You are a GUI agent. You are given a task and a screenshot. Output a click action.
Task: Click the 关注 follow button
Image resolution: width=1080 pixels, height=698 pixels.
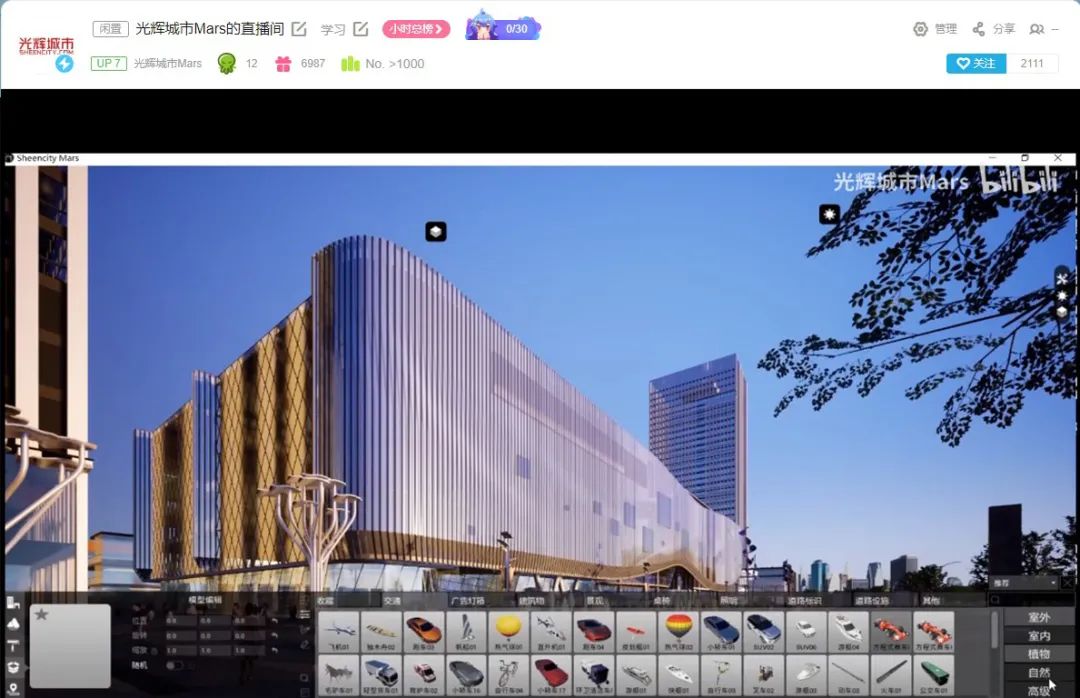(975, 63)
